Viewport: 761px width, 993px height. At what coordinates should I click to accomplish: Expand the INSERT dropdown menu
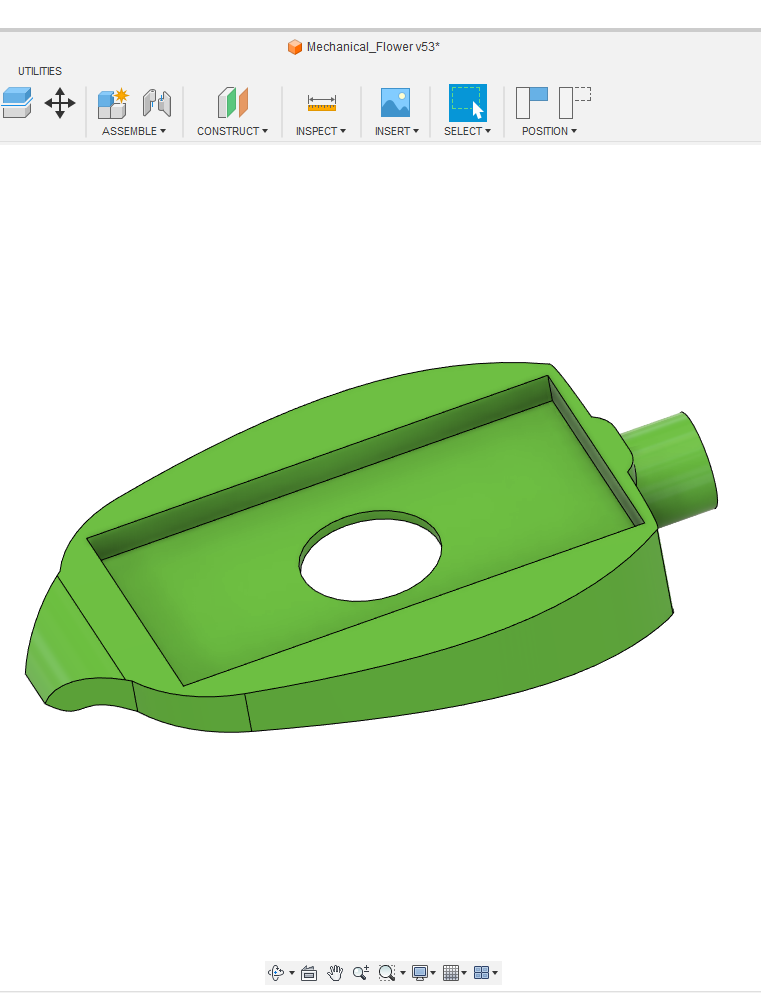point(397,131)
